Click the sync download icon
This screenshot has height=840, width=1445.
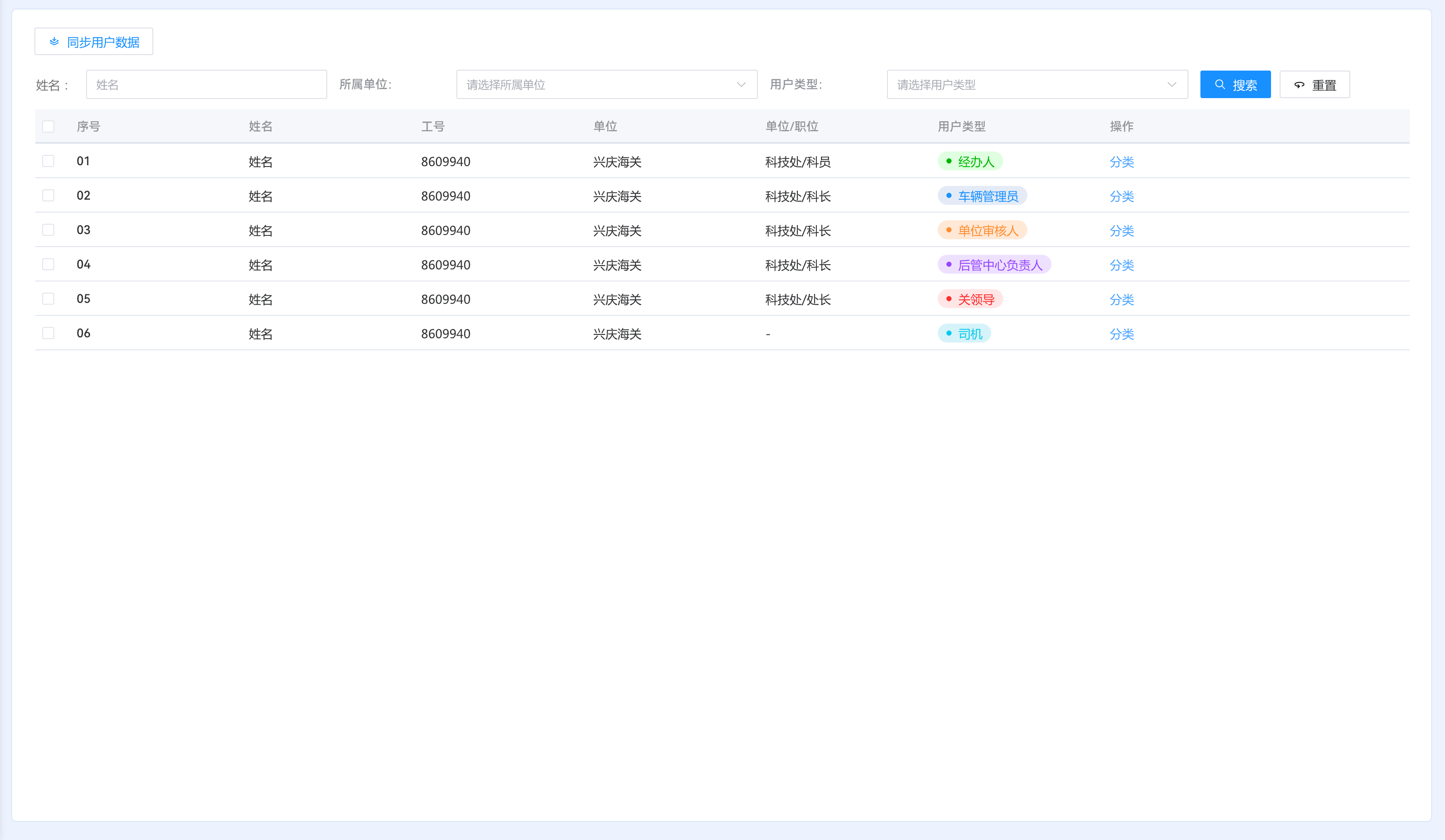(54, 42)
